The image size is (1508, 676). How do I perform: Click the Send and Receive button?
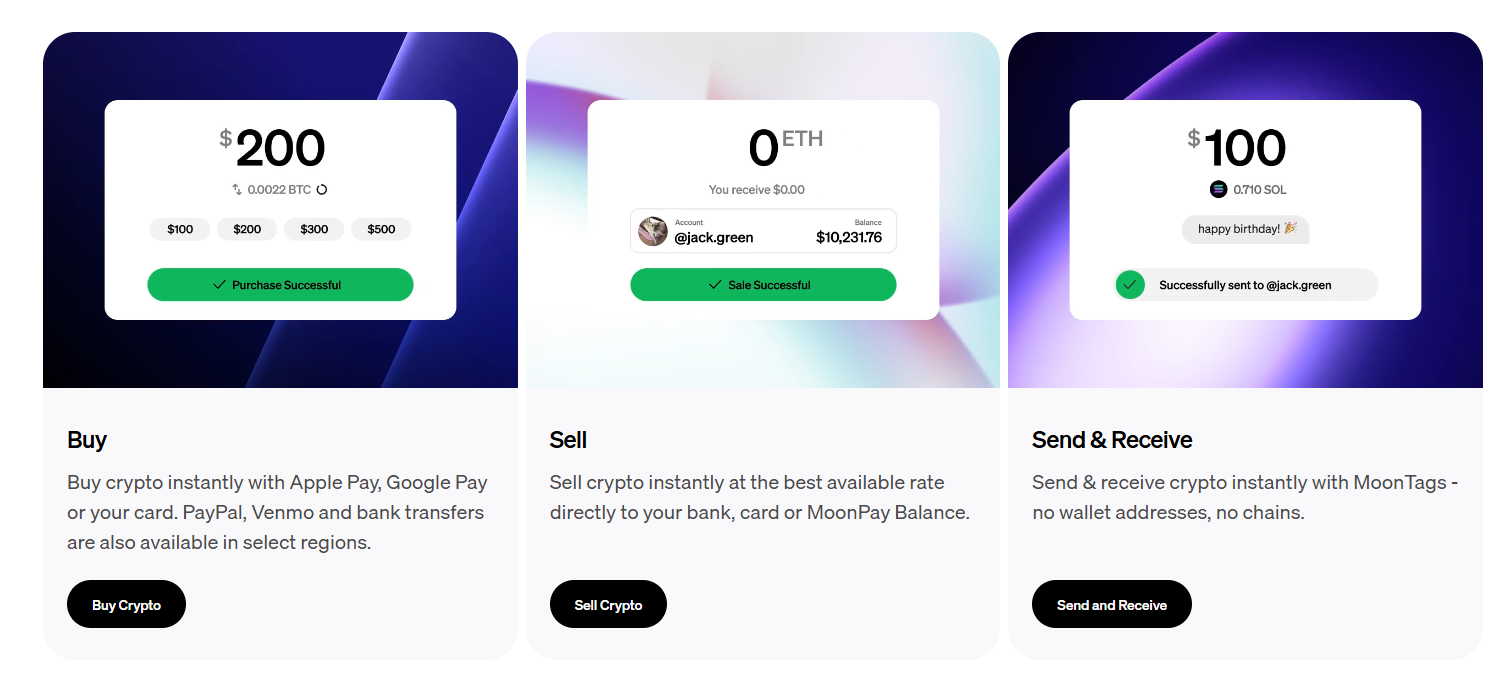tap(1111, 604)
